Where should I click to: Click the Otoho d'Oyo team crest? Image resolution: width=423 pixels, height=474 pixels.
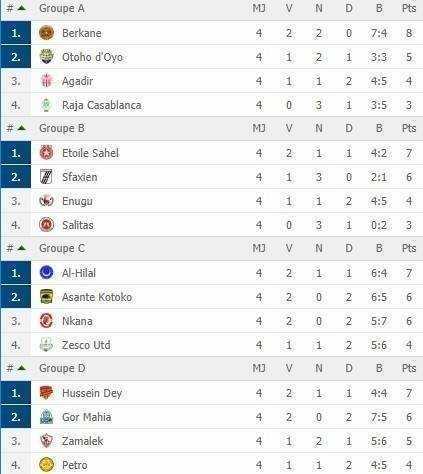click(46, 57)
